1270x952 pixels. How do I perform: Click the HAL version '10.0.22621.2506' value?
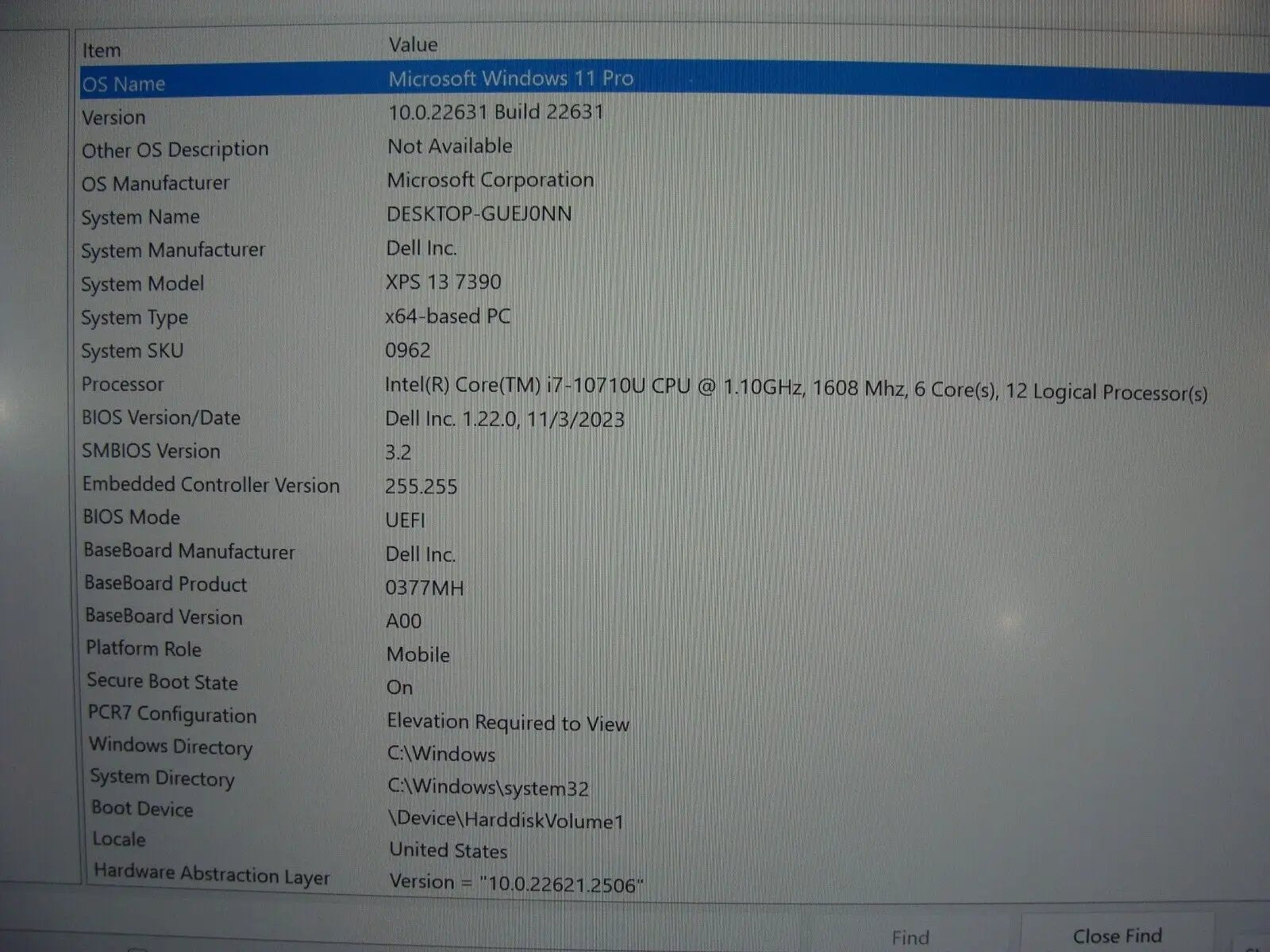[516, 883]
